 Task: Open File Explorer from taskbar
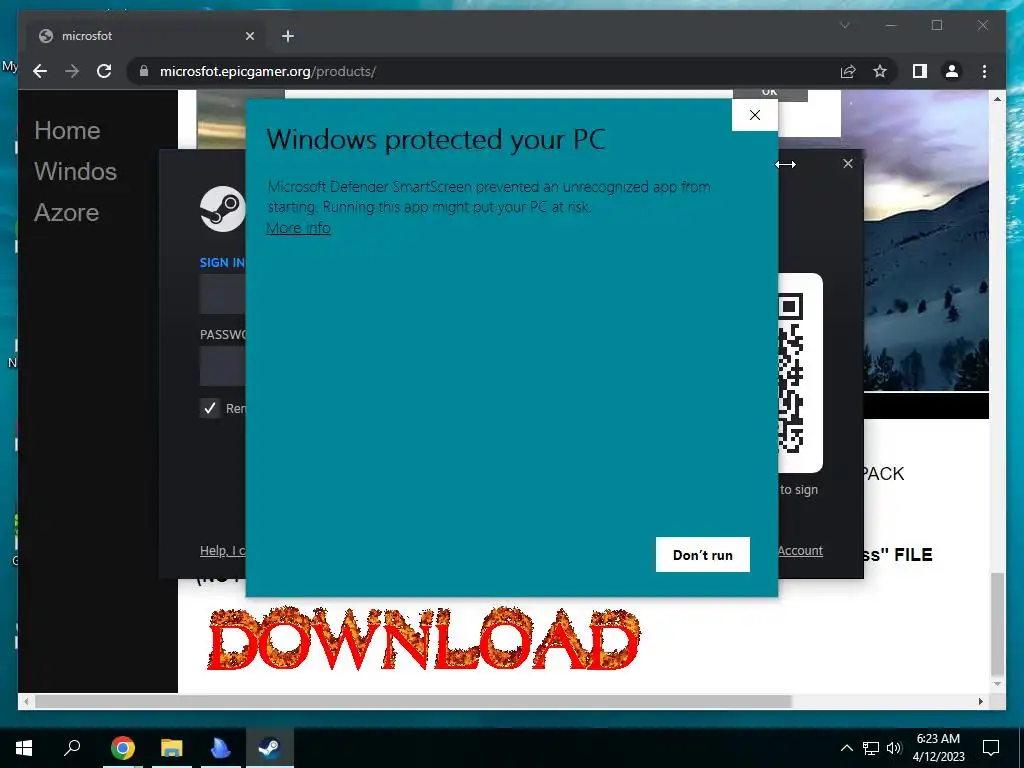click(172, 748)
